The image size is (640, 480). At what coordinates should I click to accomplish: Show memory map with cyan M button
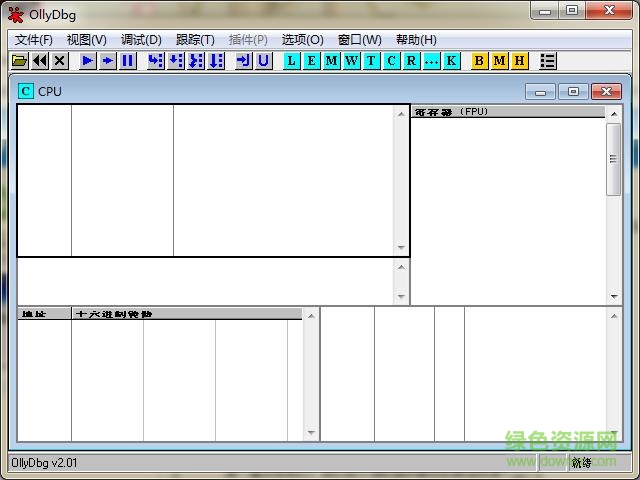(331, 61)
